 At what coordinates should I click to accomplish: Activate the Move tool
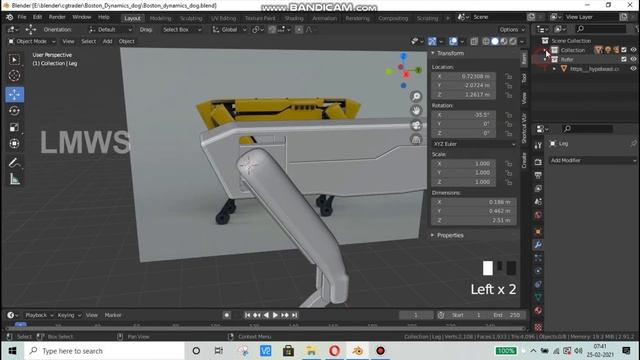14,94
